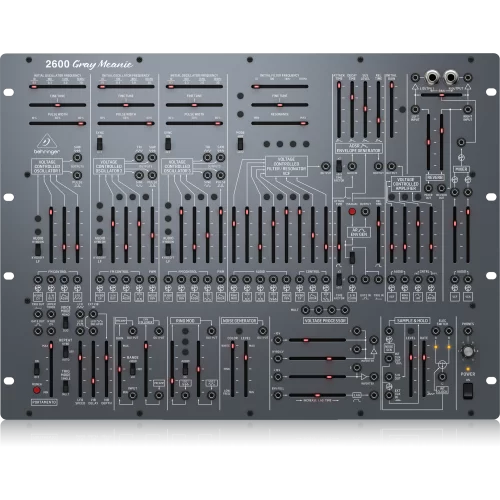Click the Gate Out jack

38,331
